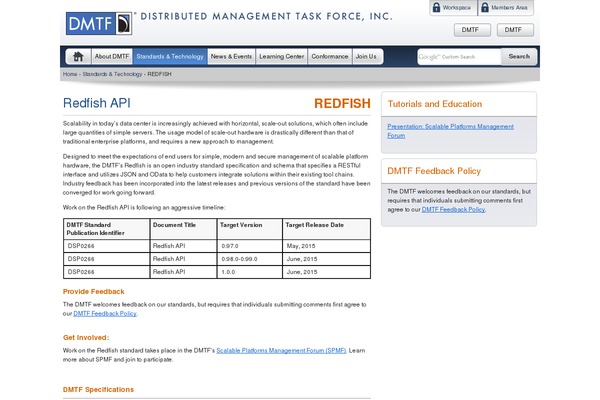Screen dimensions: 600x400
Task: Click the DMTF logo
Action: pos(99,23)
